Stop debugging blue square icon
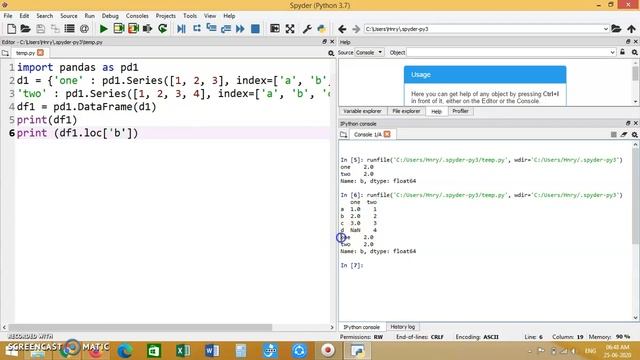Screen dimensions: 640x360 click(x=255, y=29)
